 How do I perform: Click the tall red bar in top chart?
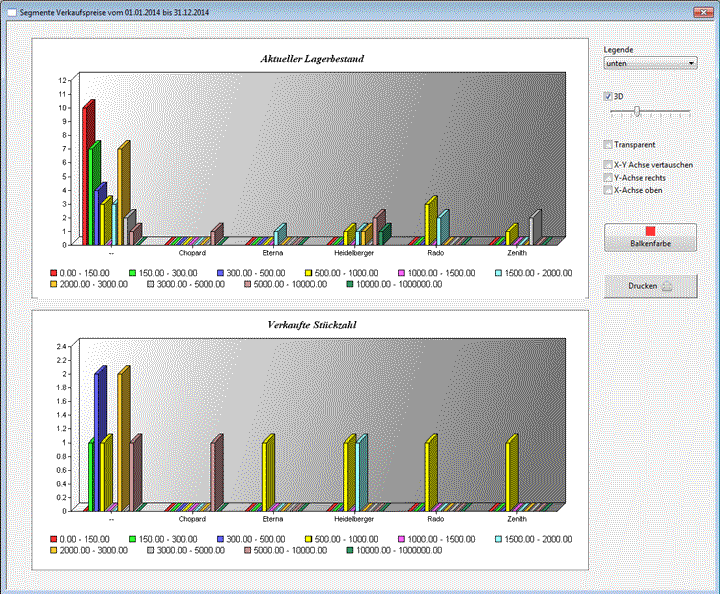tap(87, 174)
